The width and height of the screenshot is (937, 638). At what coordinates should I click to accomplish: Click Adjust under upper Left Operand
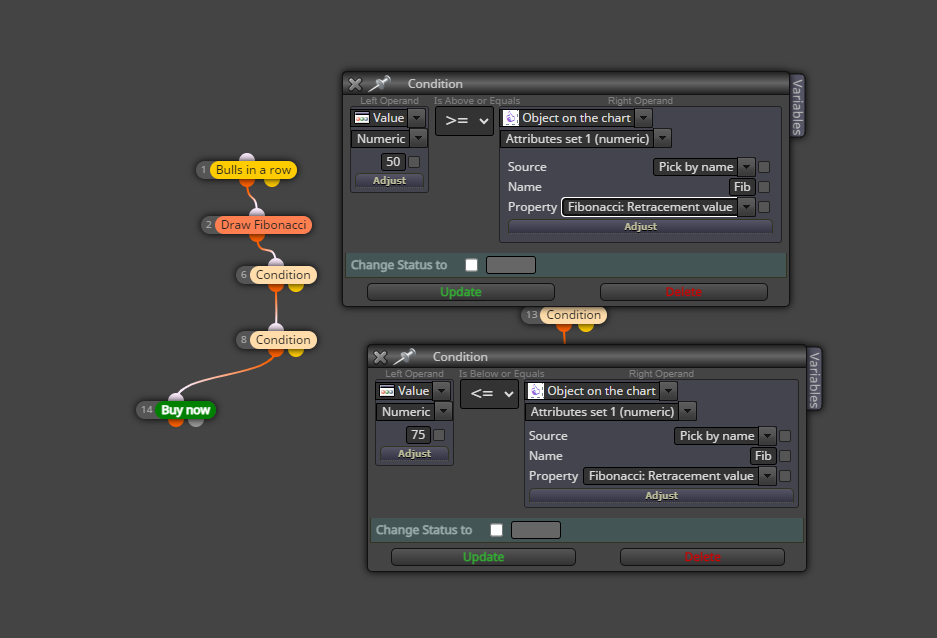(x=389, y=180)
